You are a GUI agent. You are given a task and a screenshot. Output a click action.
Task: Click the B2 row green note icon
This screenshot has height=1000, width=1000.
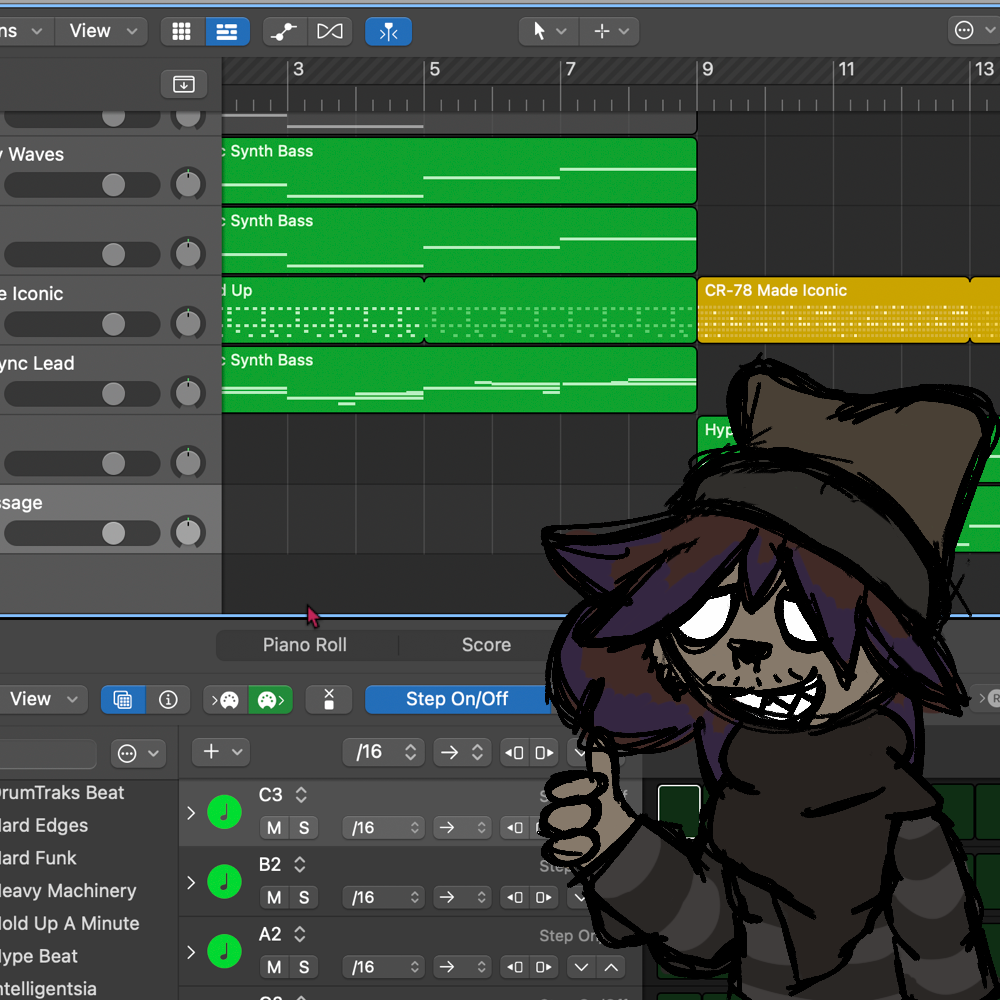[224, 881]
